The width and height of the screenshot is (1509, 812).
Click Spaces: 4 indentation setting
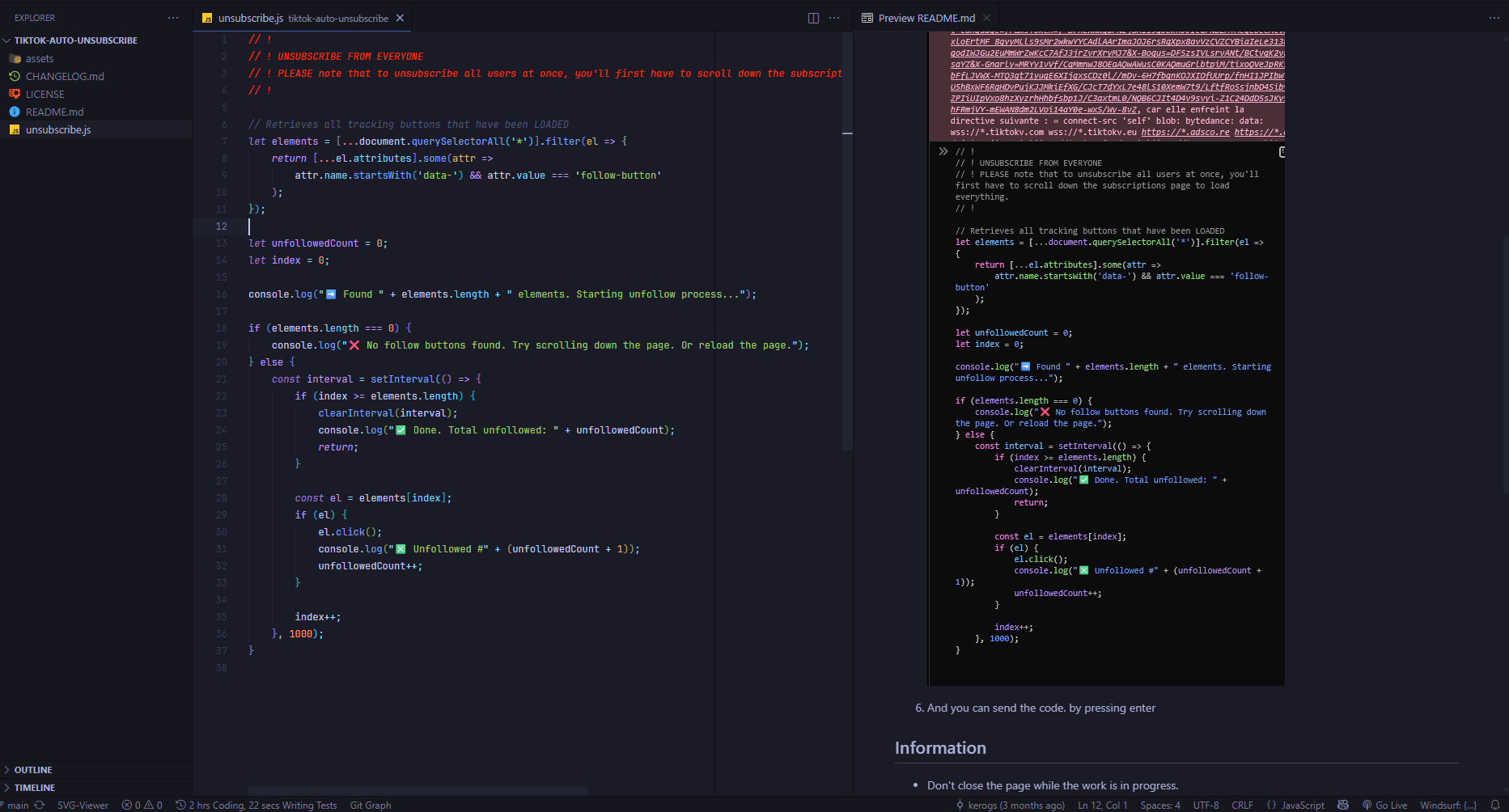(x=1159, y=806)
